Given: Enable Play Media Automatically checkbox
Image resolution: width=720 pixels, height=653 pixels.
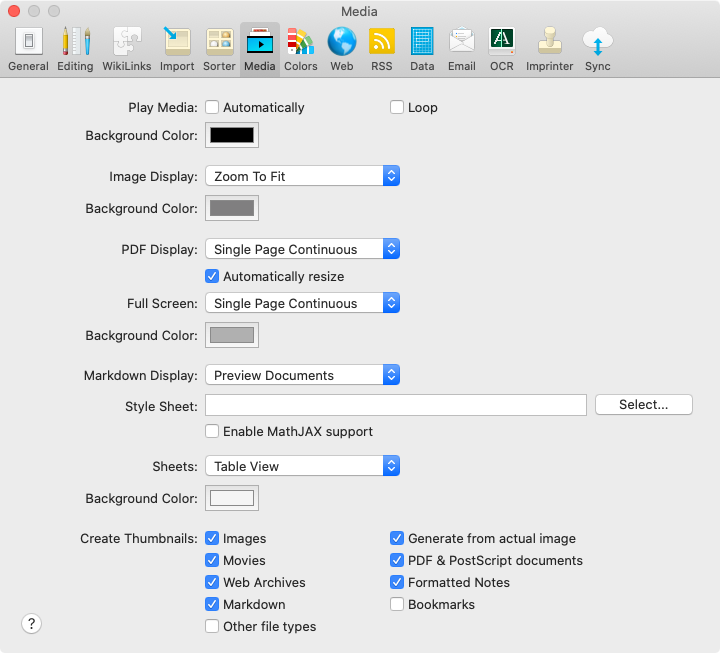Looking at the screenshot, I should click(x=212, y=107).
